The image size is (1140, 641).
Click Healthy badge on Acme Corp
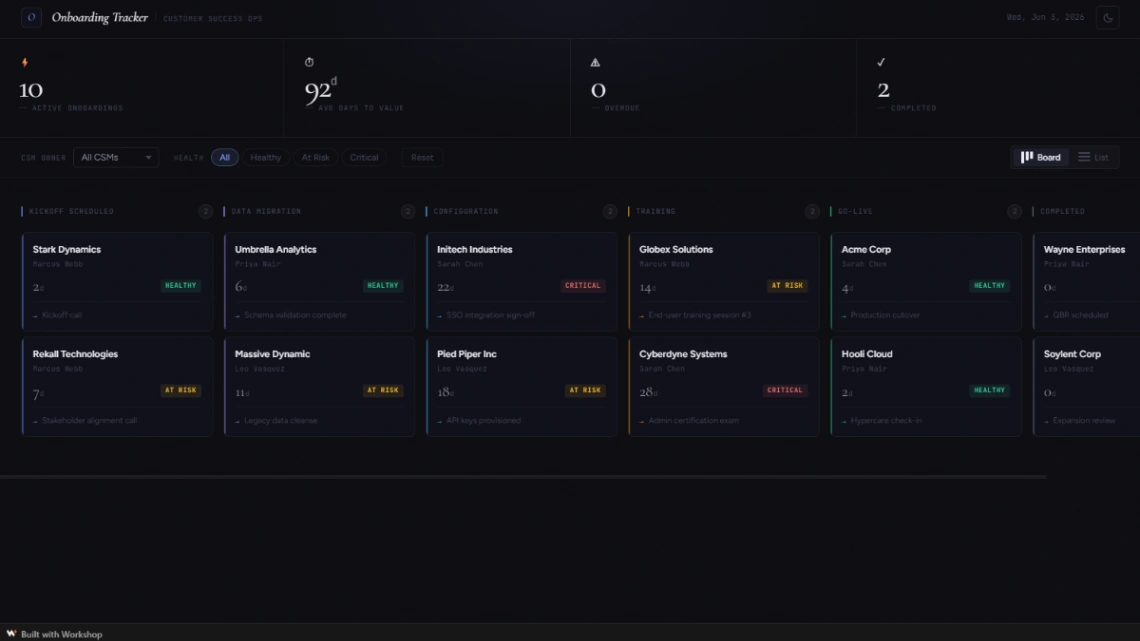click(x=989, y=286)
